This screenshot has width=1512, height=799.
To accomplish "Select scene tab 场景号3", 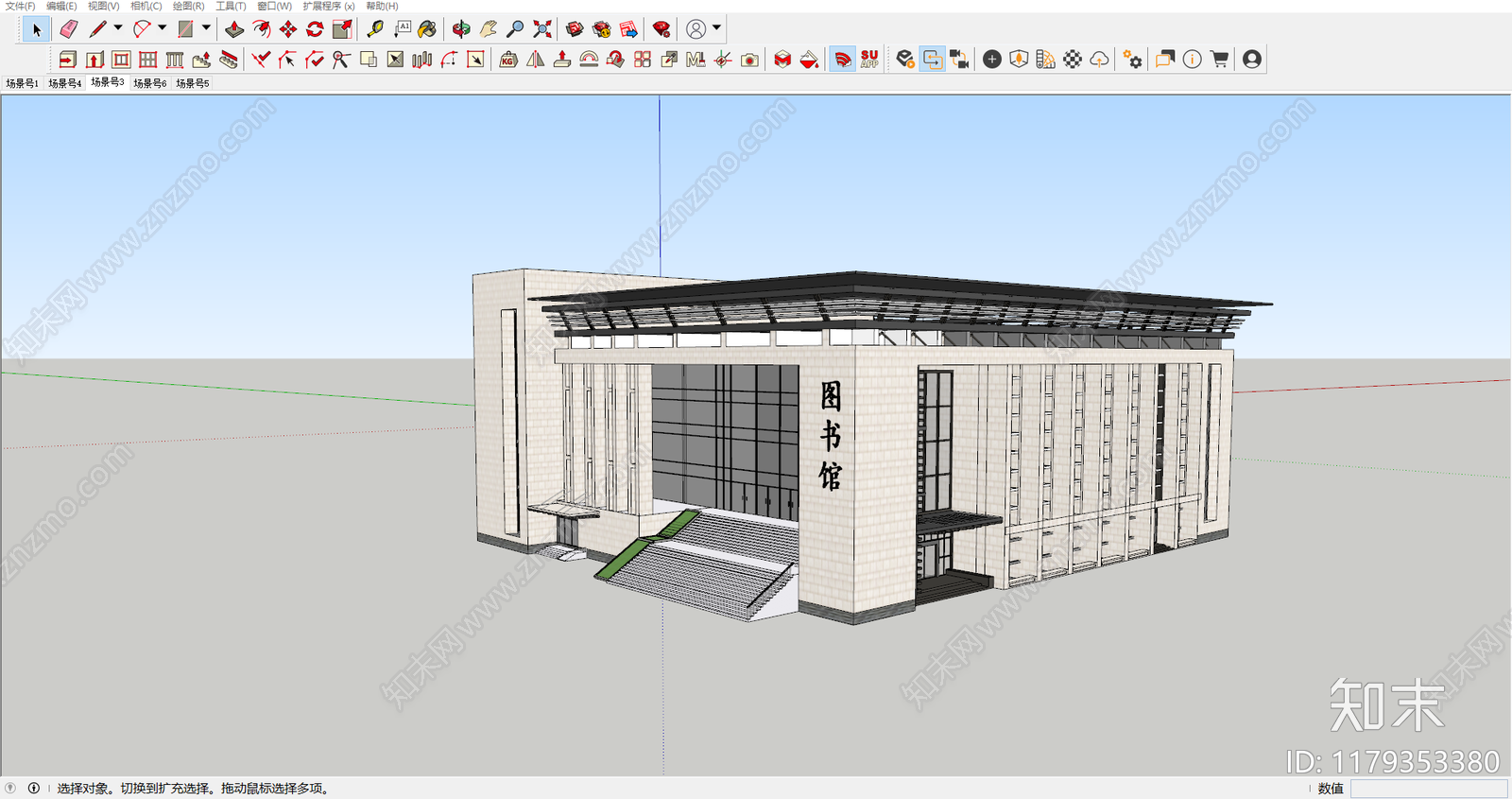I will (108, 82).
